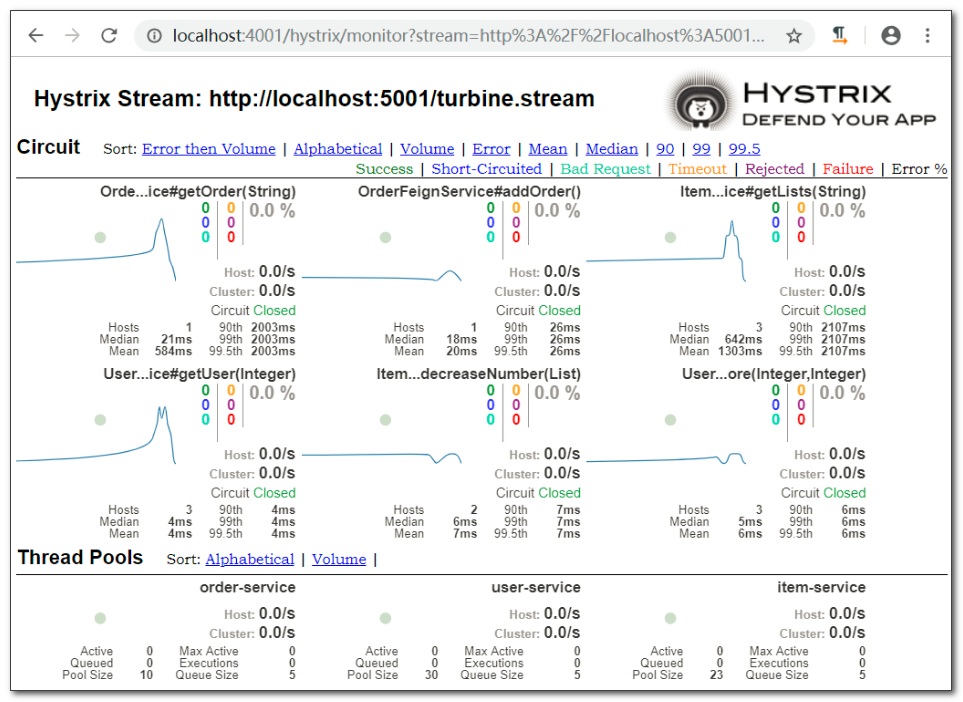This screenshot has height=702, width=963.
Task: Click the getLists sparkline graph
Action: coord(666,251)
